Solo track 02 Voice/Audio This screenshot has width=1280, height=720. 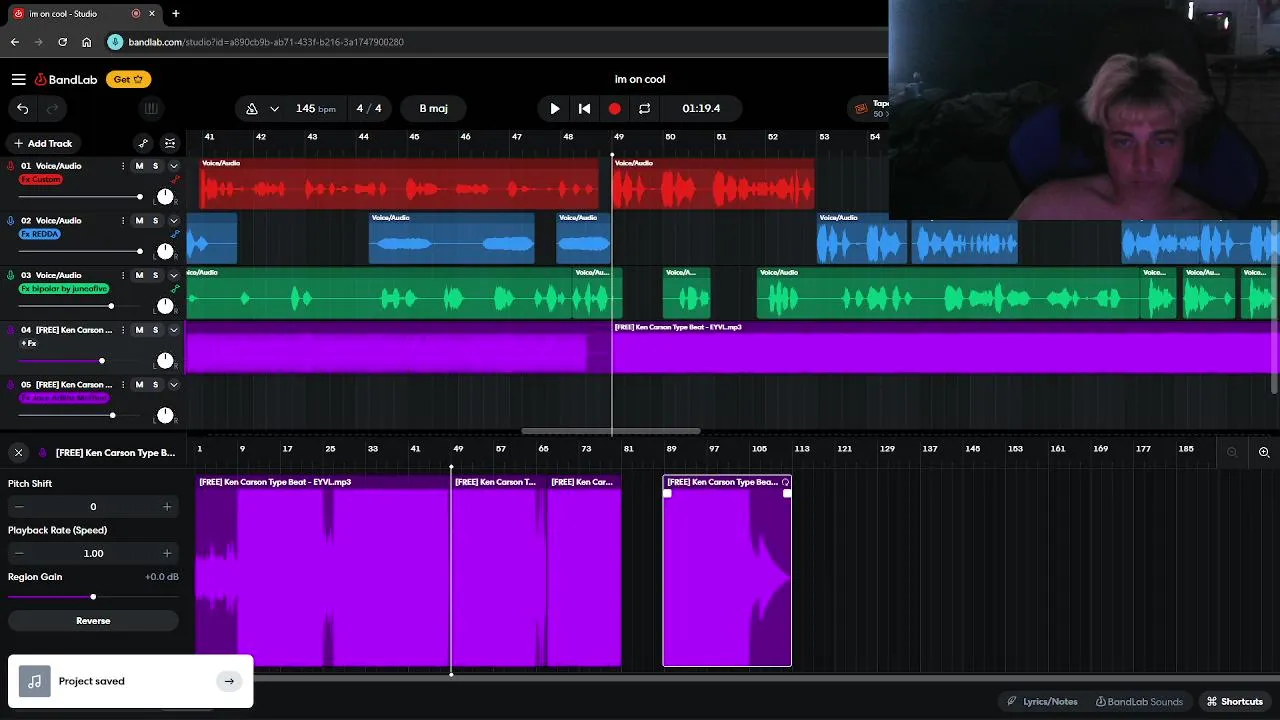tap(155, 220)
